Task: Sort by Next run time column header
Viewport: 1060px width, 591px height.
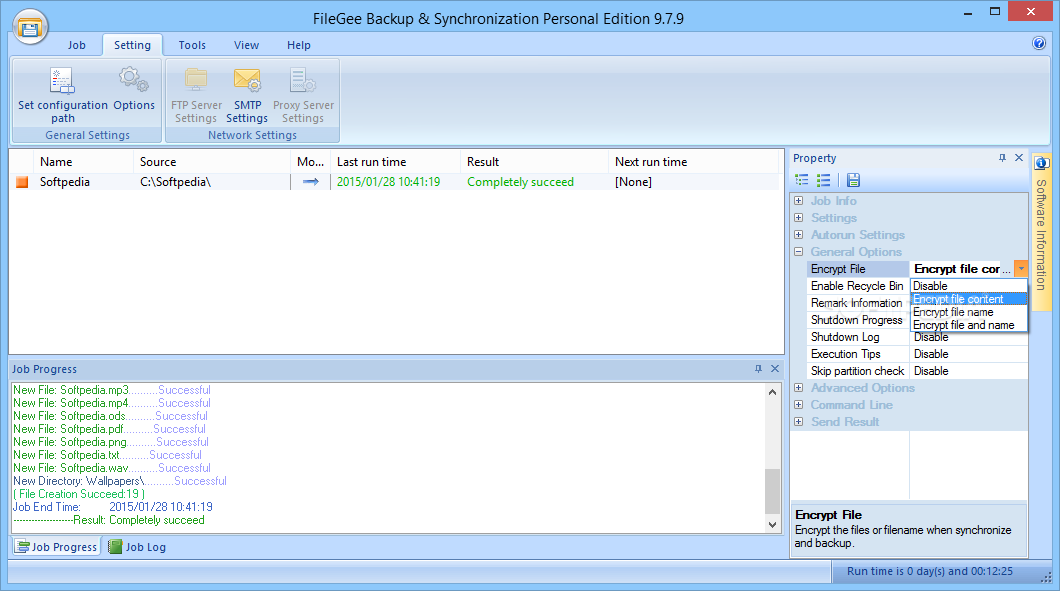Action: pyautogui.click(x=693, y=162)
